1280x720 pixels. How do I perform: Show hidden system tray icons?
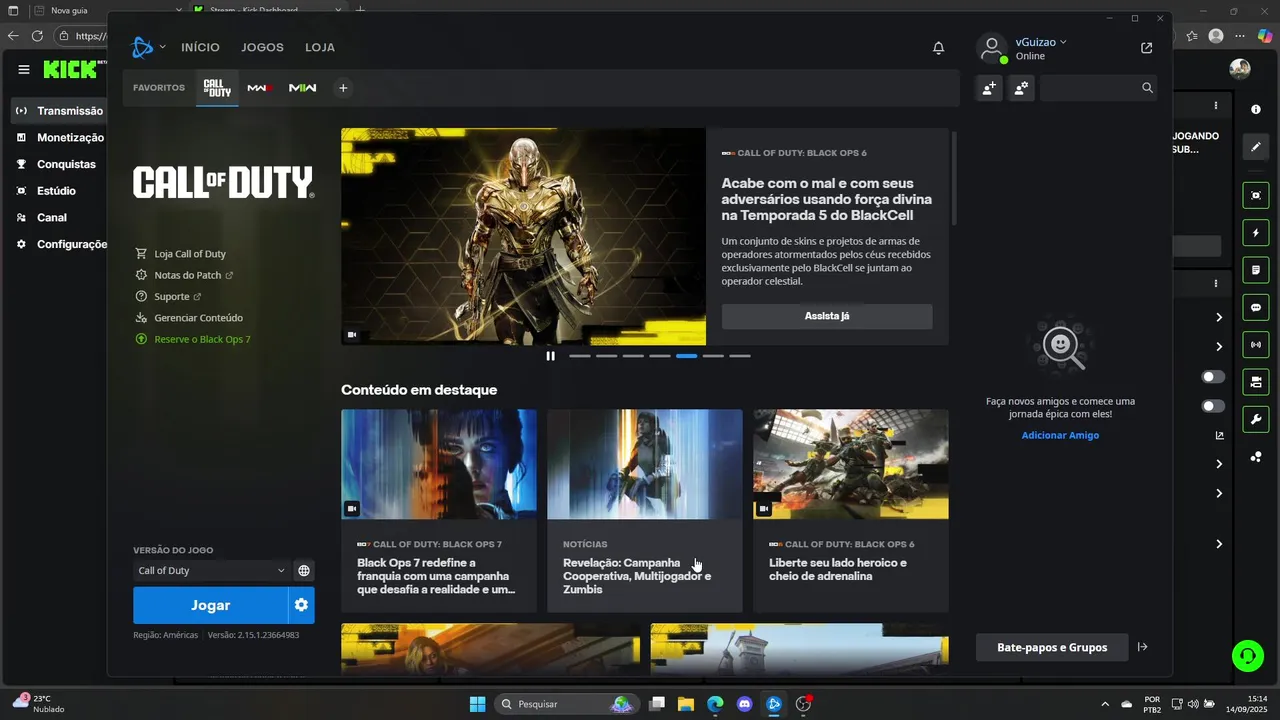[x=1105, y=704]
